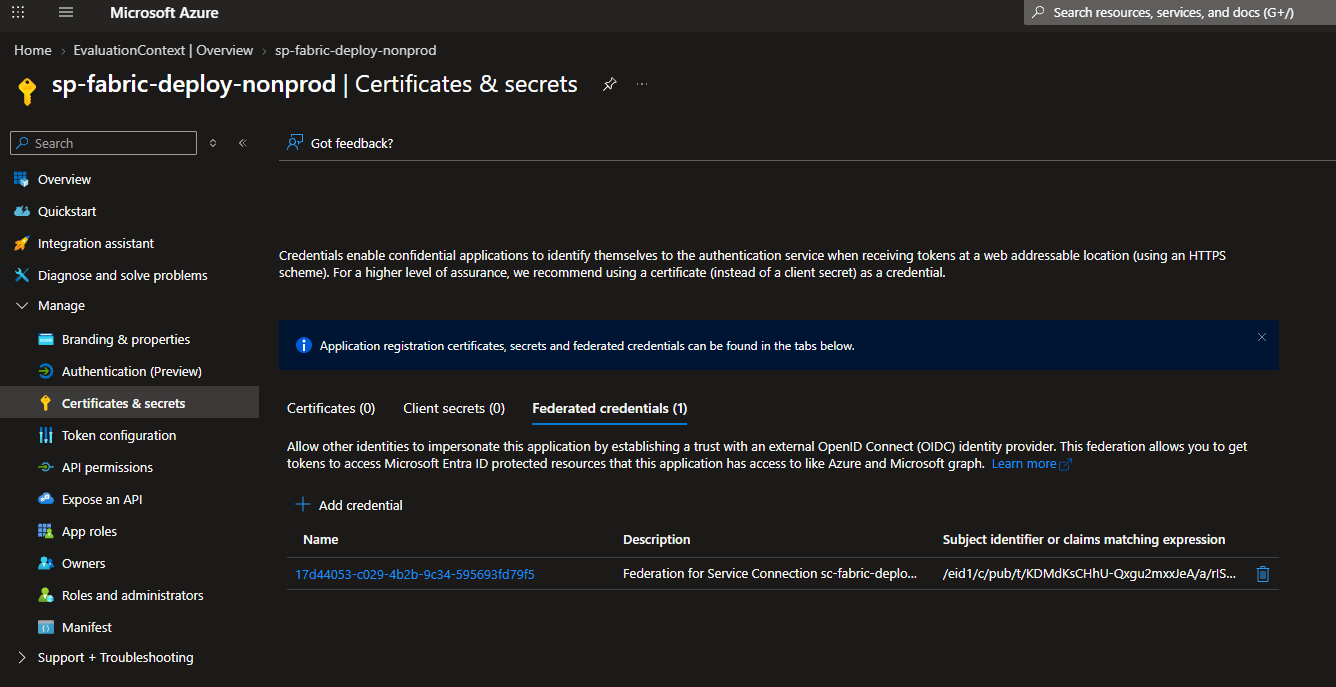Open the more options ellipsis next to title
The image size is (1336, 687).
(x=642, y=84)
